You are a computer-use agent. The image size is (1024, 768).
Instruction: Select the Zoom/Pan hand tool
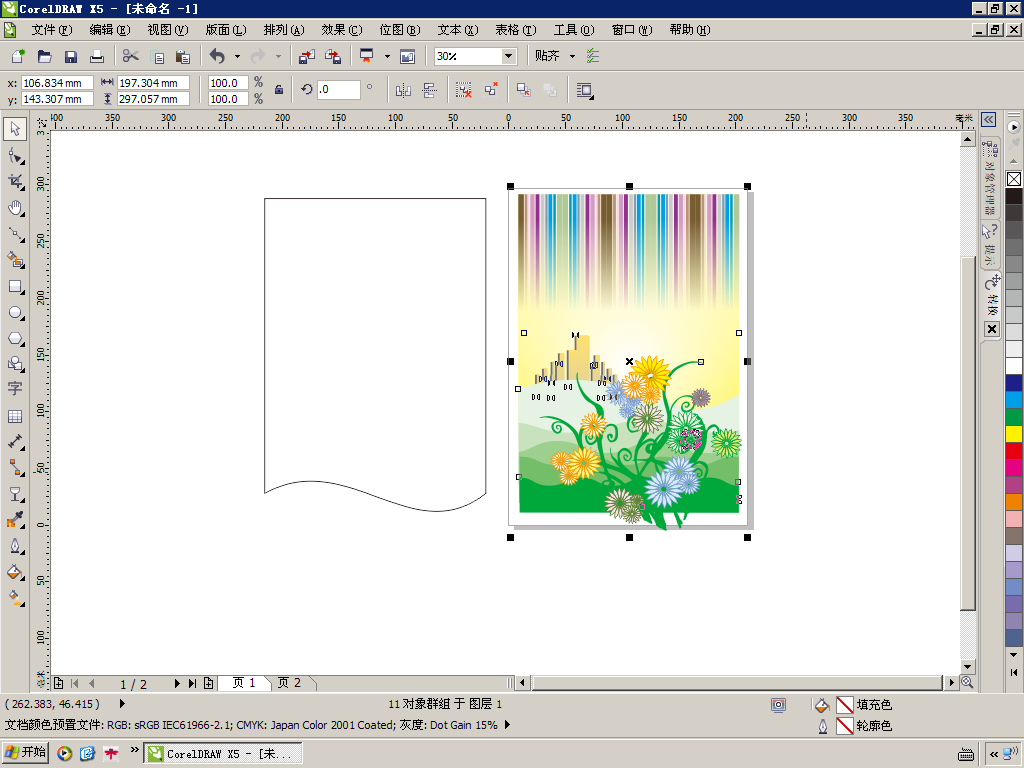(15, 208)
